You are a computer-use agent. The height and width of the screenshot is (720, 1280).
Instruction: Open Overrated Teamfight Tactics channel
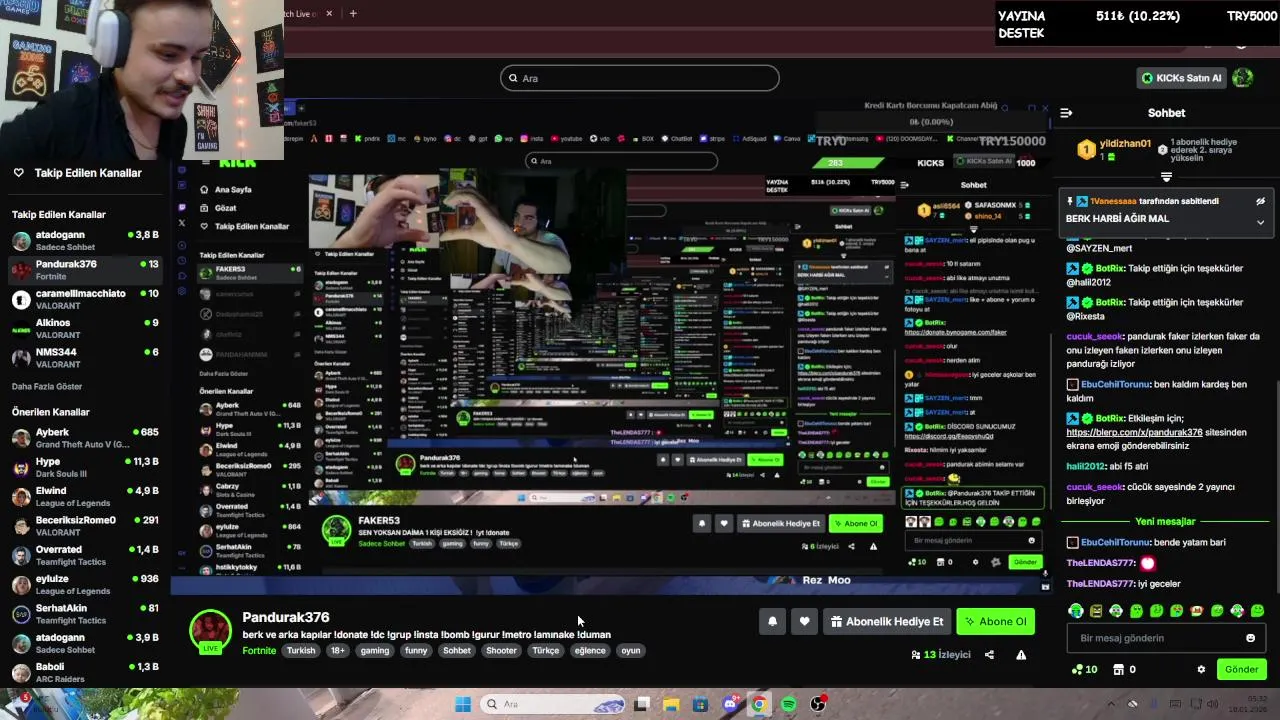click(x=85, y=555)
